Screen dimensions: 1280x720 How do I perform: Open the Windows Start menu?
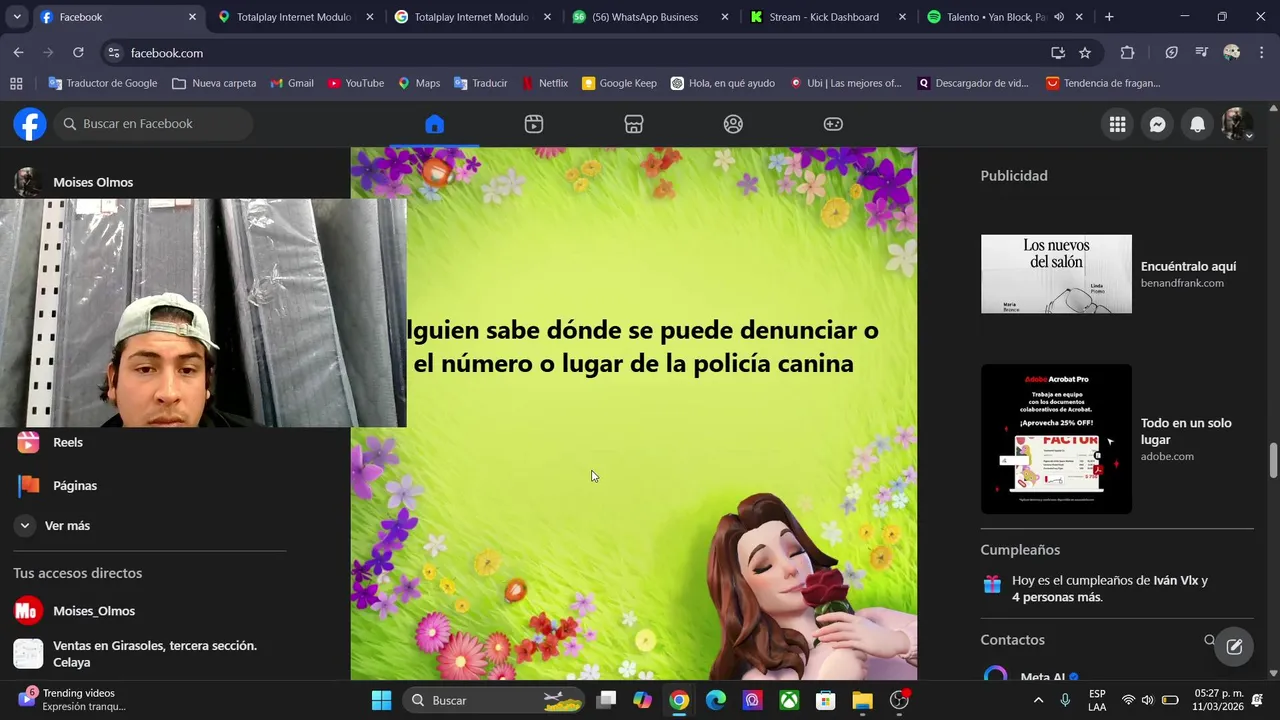pos(382,700)
